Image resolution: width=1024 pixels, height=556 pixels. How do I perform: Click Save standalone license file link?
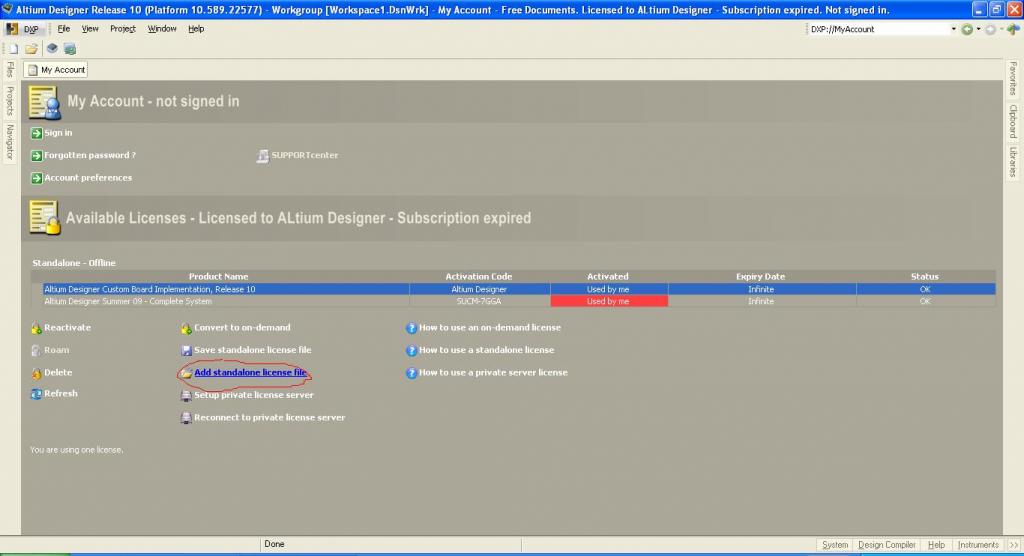(253, 350)
